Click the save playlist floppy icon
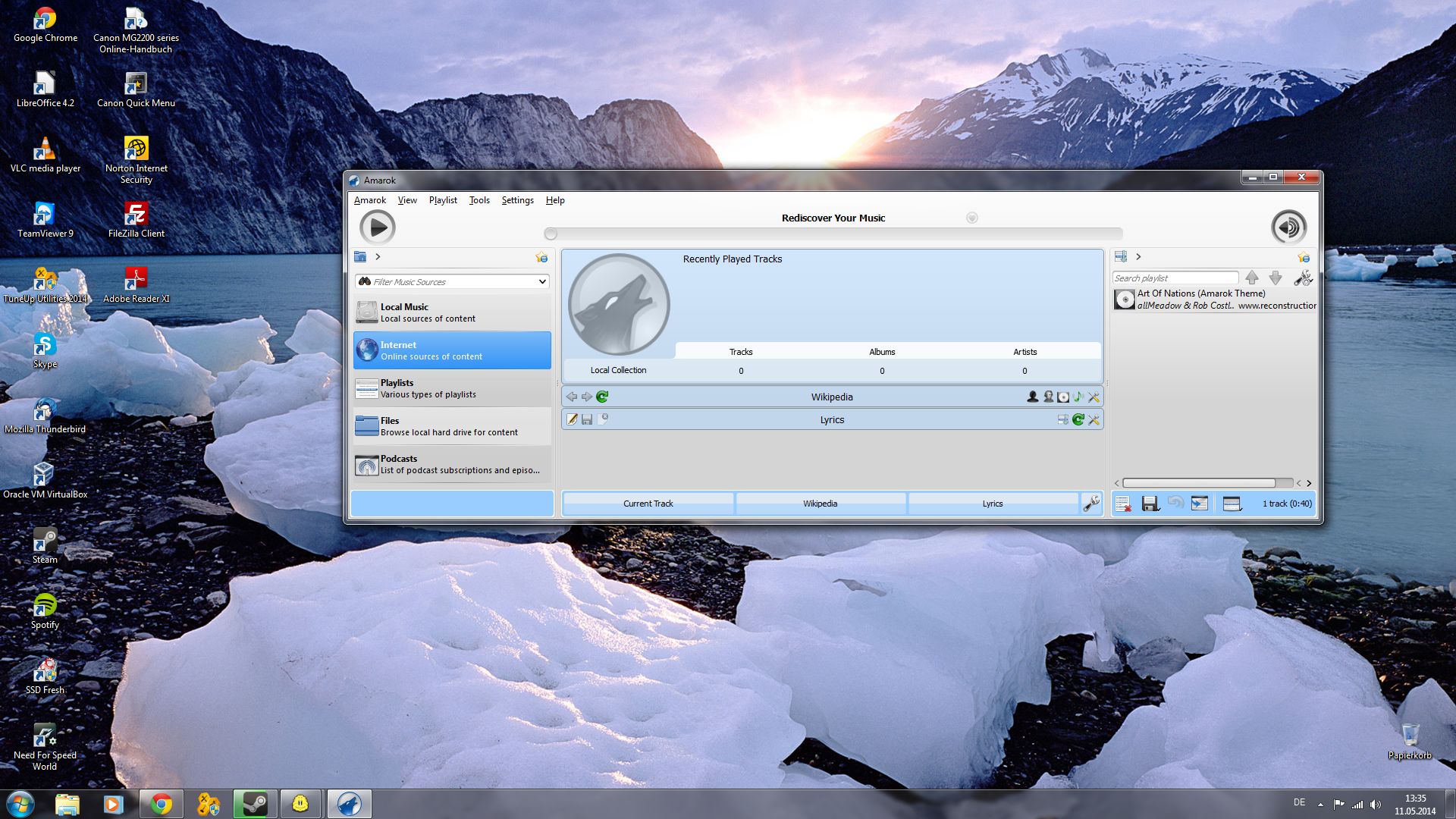Viewport: 1456px width, 819px height. tap(1150, 504)
